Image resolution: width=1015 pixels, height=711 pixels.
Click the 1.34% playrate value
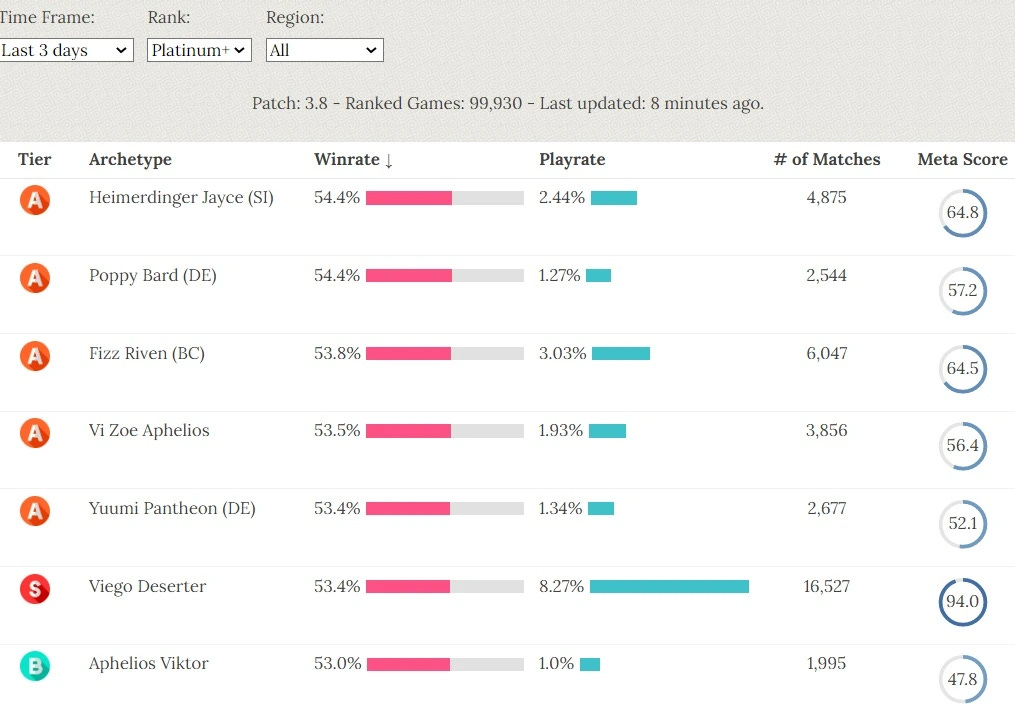pyautogui.click(x=561, y=508)
